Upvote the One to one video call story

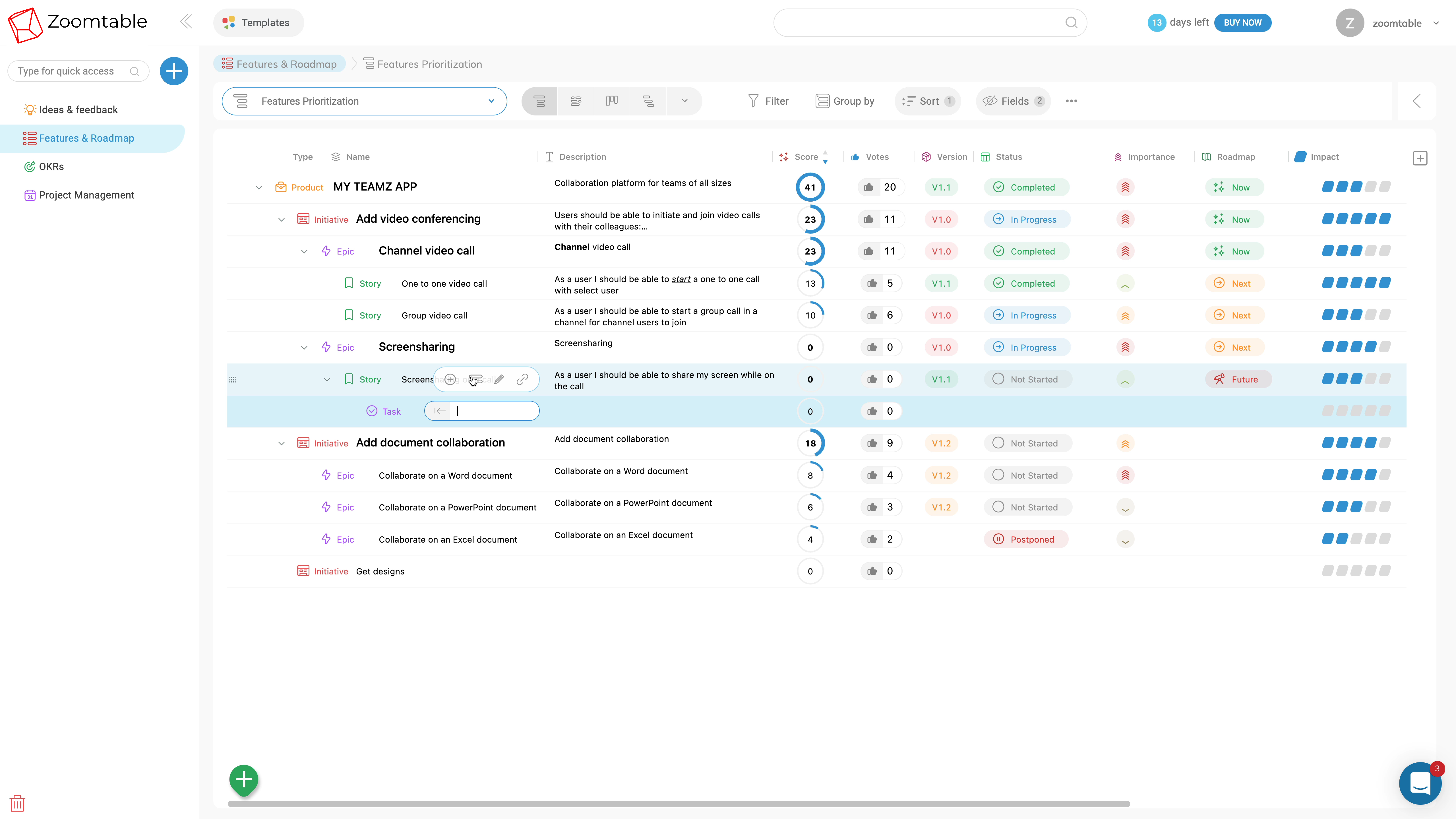tap(872, 283)
